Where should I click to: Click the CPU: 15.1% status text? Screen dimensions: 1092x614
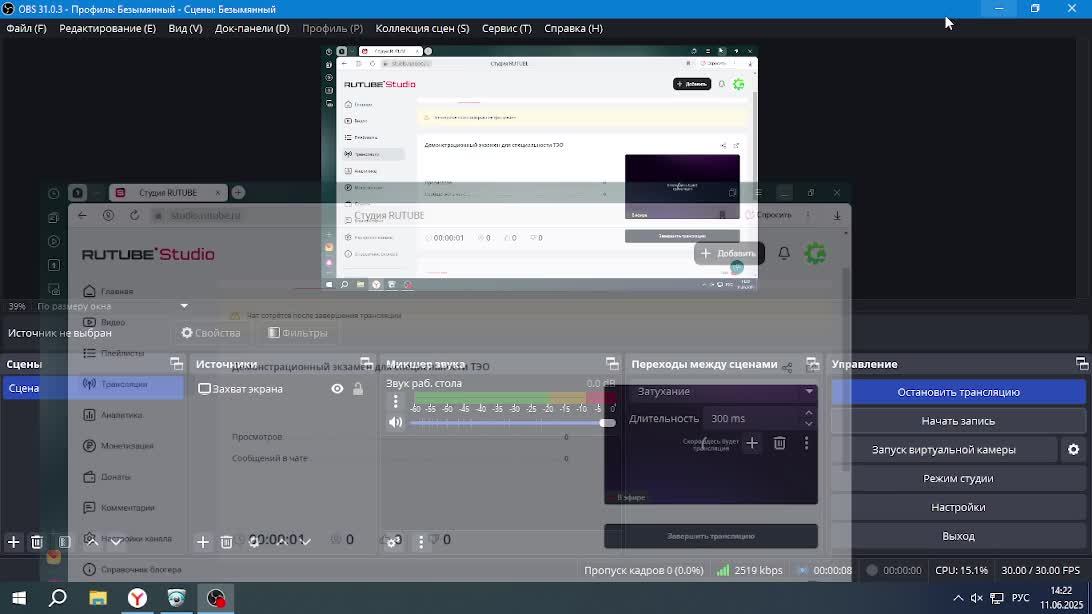961,570
